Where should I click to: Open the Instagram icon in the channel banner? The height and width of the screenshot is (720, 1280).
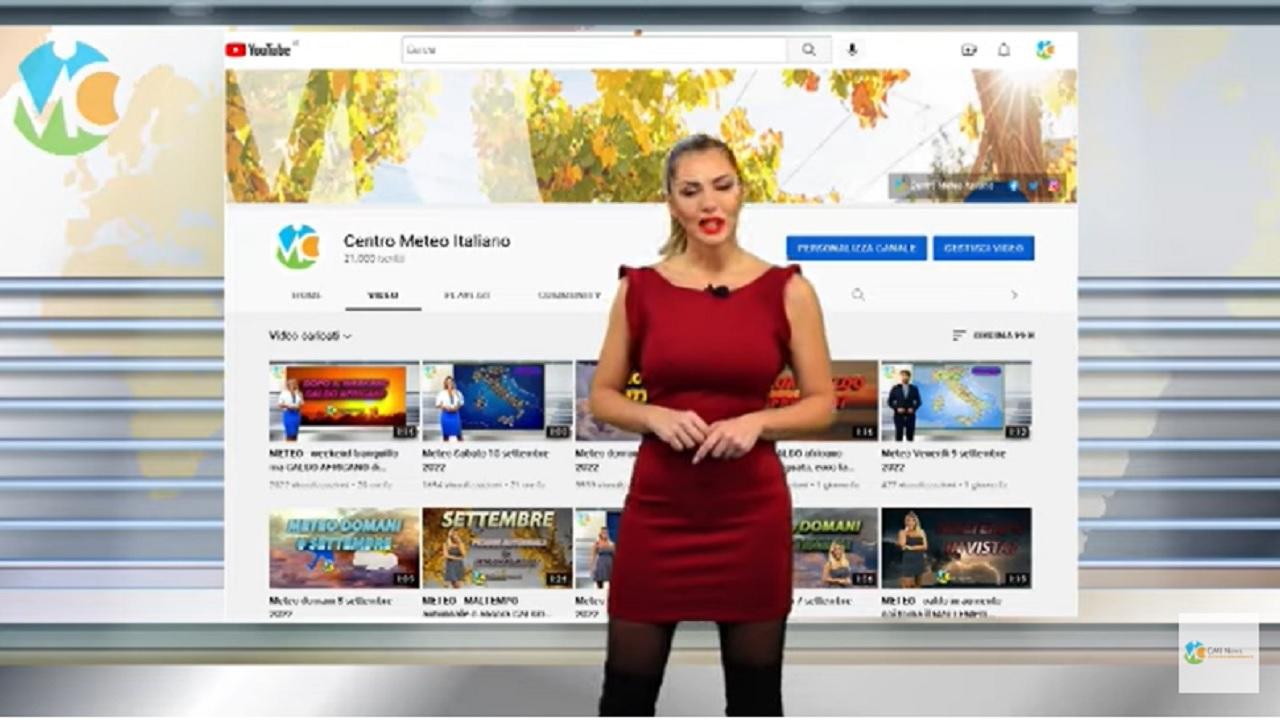1054,185
